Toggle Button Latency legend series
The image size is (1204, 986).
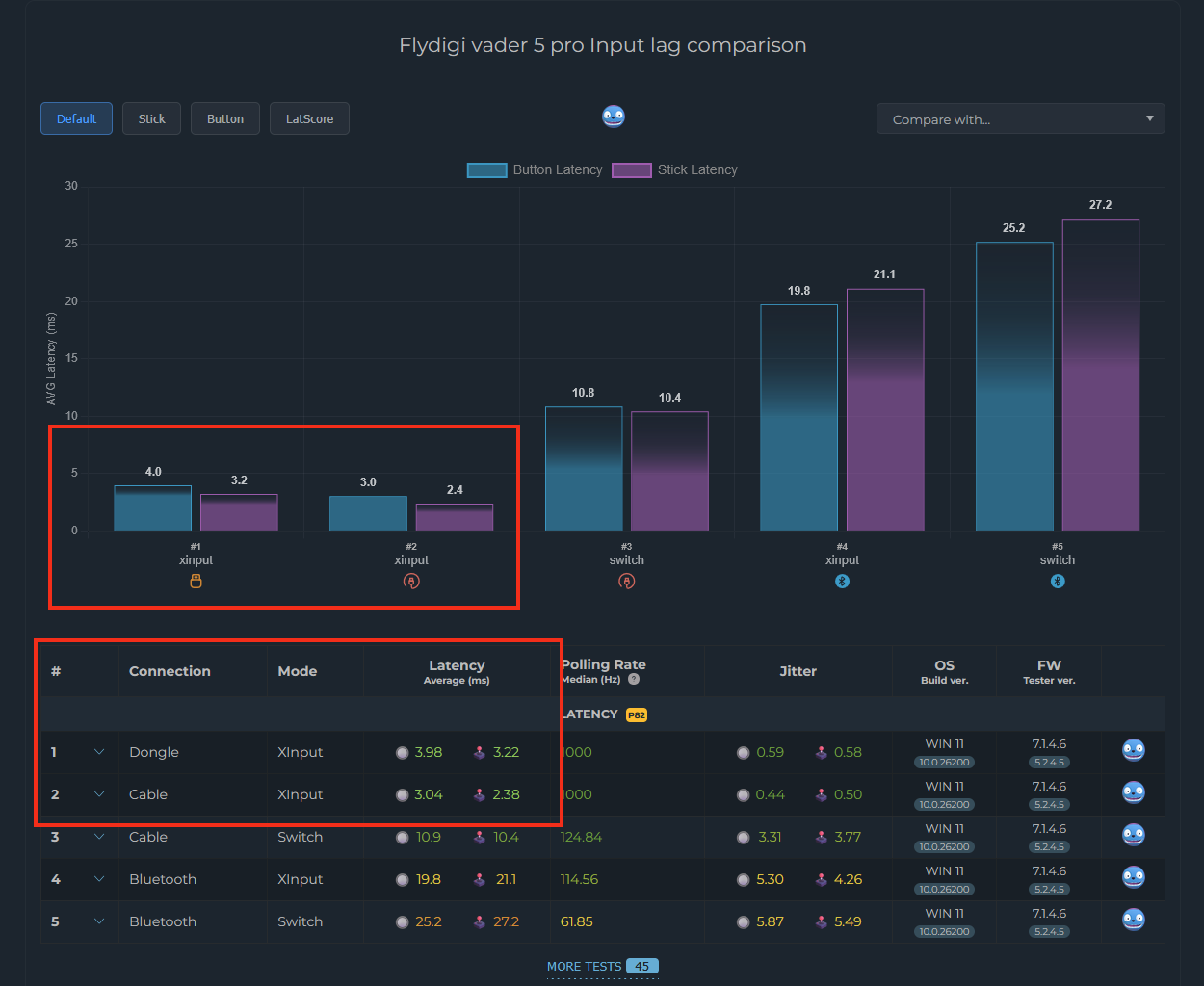(535, 169)
